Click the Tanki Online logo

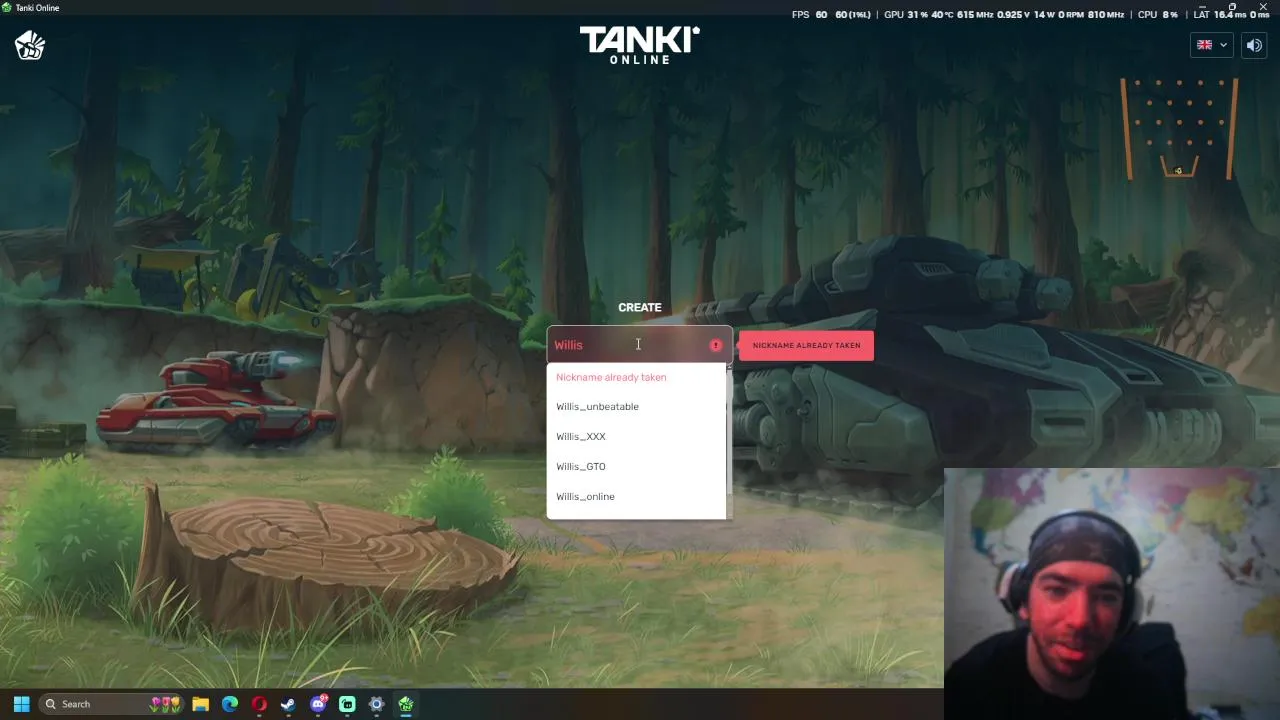[640, 45]
